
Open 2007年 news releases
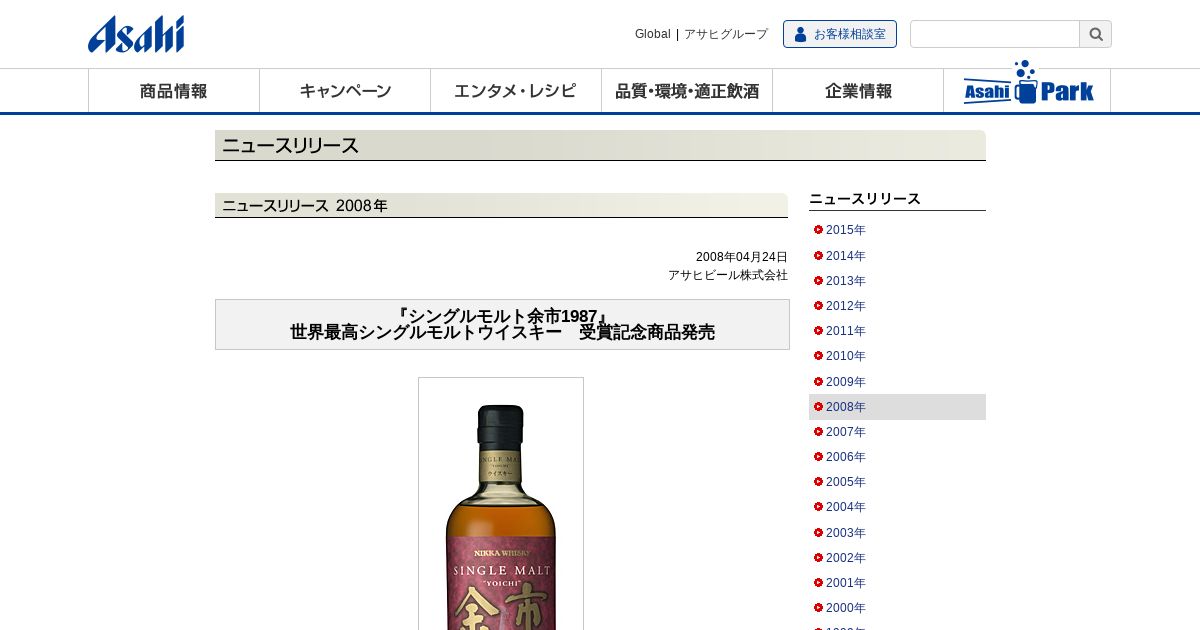[x=846, y=432]
